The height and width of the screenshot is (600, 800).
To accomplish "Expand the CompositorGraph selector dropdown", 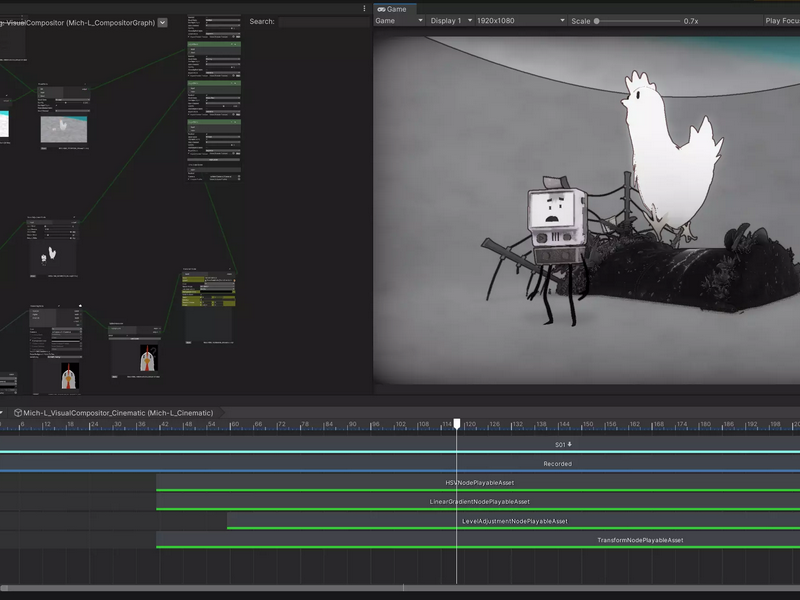I will [x=162, y=22].
